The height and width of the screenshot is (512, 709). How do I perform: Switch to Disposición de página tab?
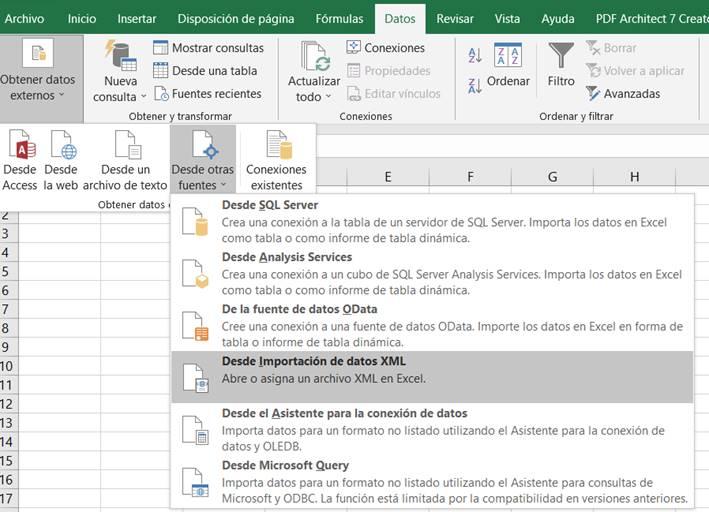pos(236,19)
